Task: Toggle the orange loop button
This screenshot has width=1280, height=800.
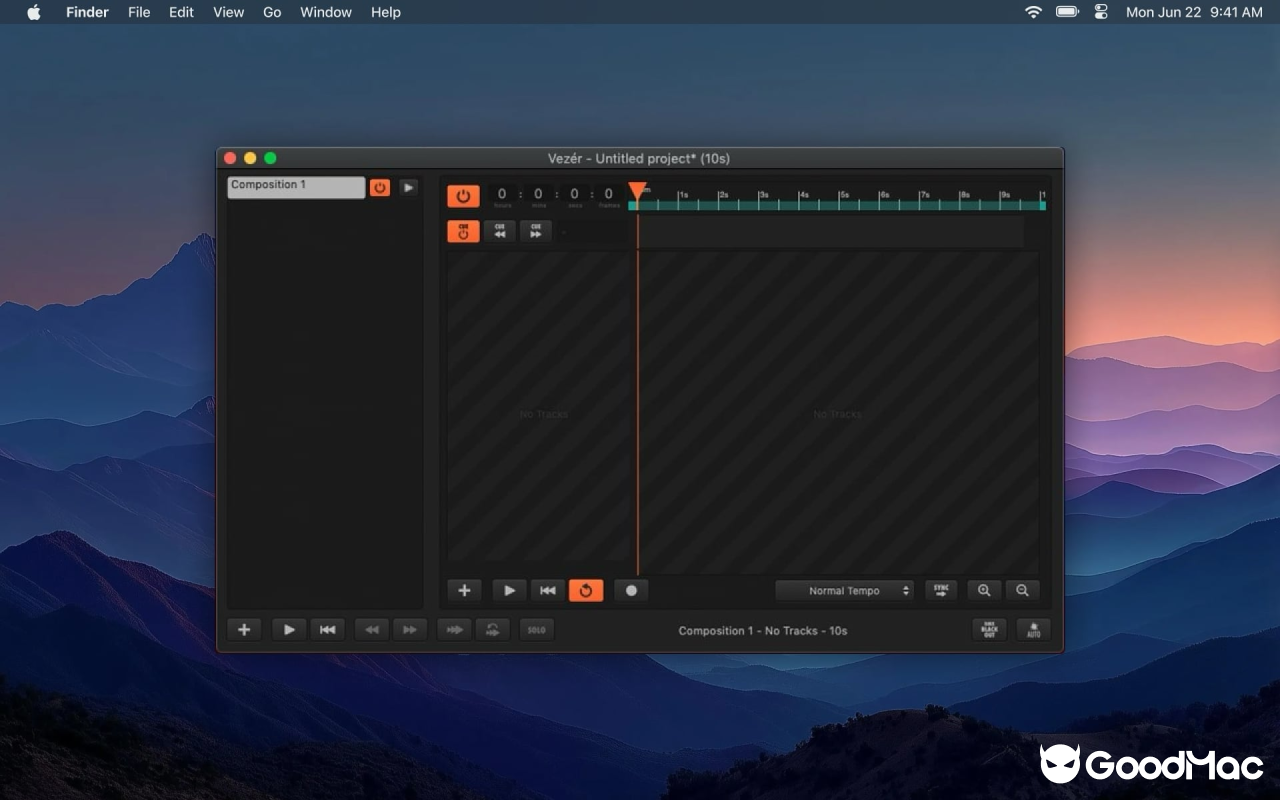Action: pyautogui.click(x=586, y=590)
